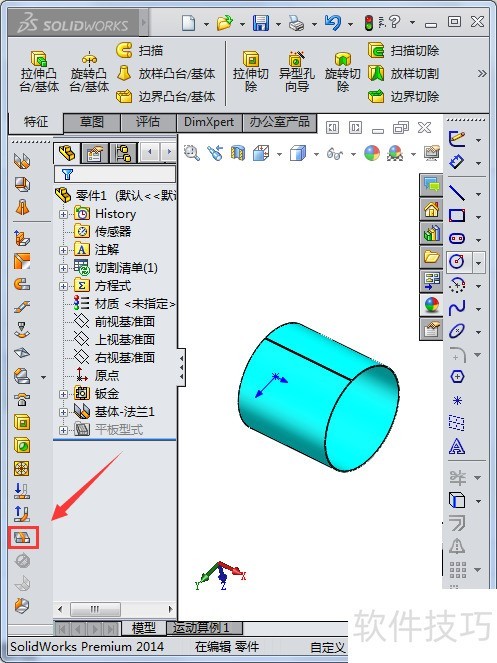
Task: Click the Save disk icon
Action: pos(261,22)
